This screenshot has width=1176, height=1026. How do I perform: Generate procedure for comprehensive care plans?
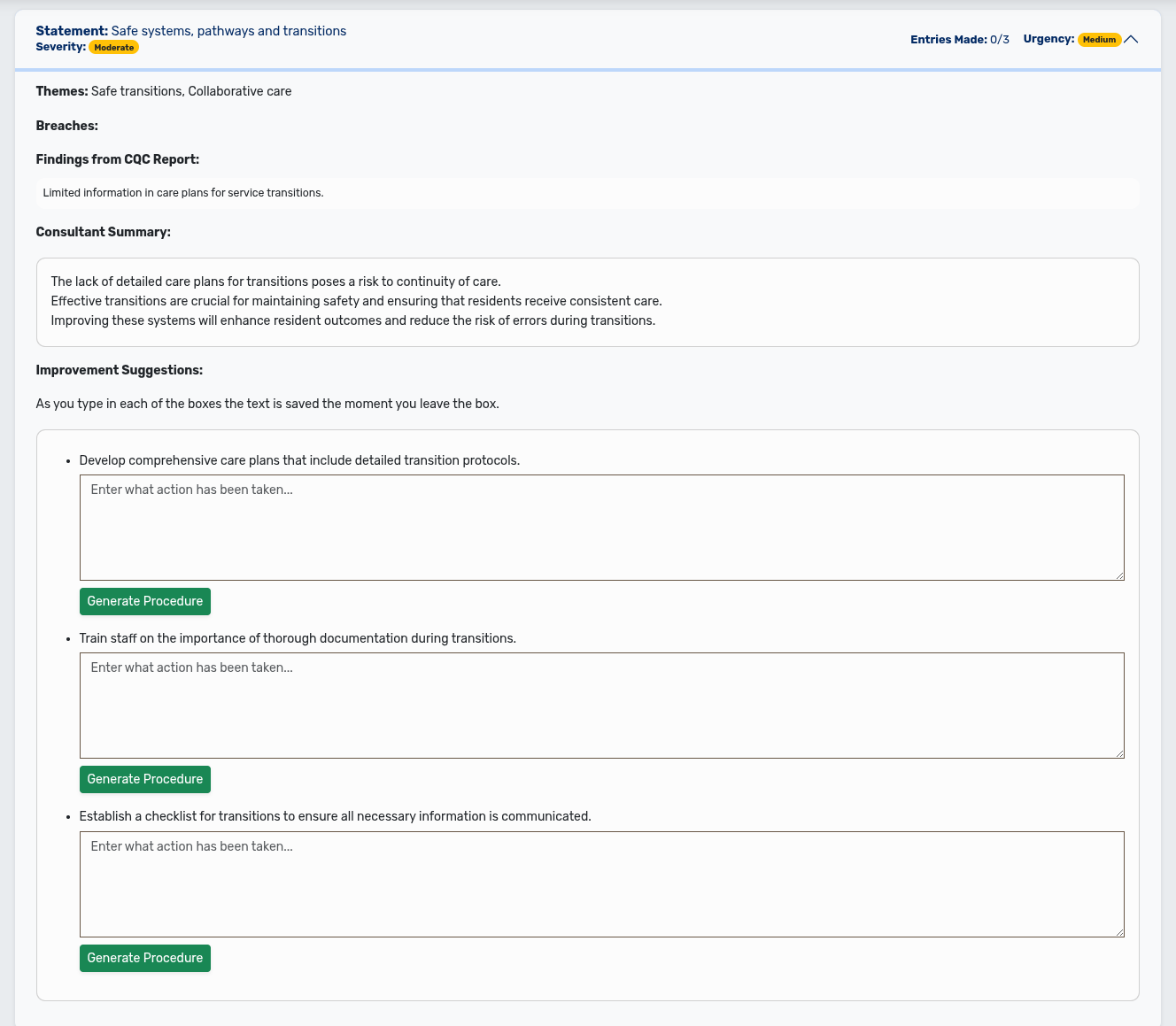145,601
